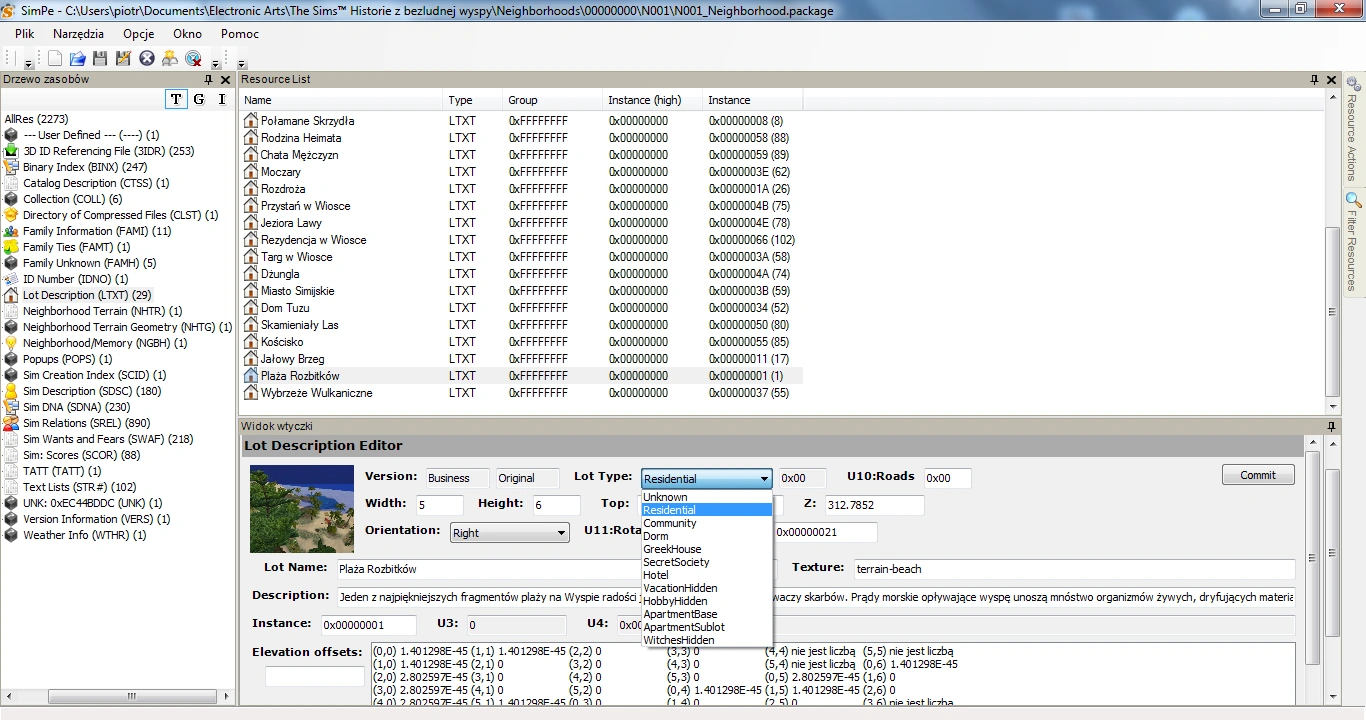Click the Z coordinate field 312.7852
The height and width of the screenshot is (720, 1366).
coord(874,505)
